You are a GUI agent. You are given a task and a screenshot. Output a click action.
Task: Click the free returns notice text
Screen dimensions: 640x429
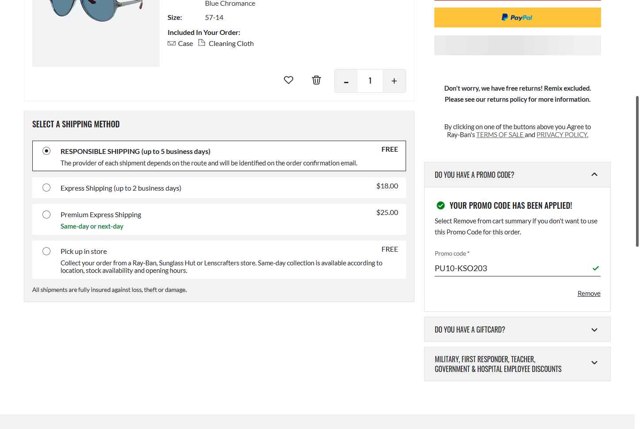pos(517,94)
